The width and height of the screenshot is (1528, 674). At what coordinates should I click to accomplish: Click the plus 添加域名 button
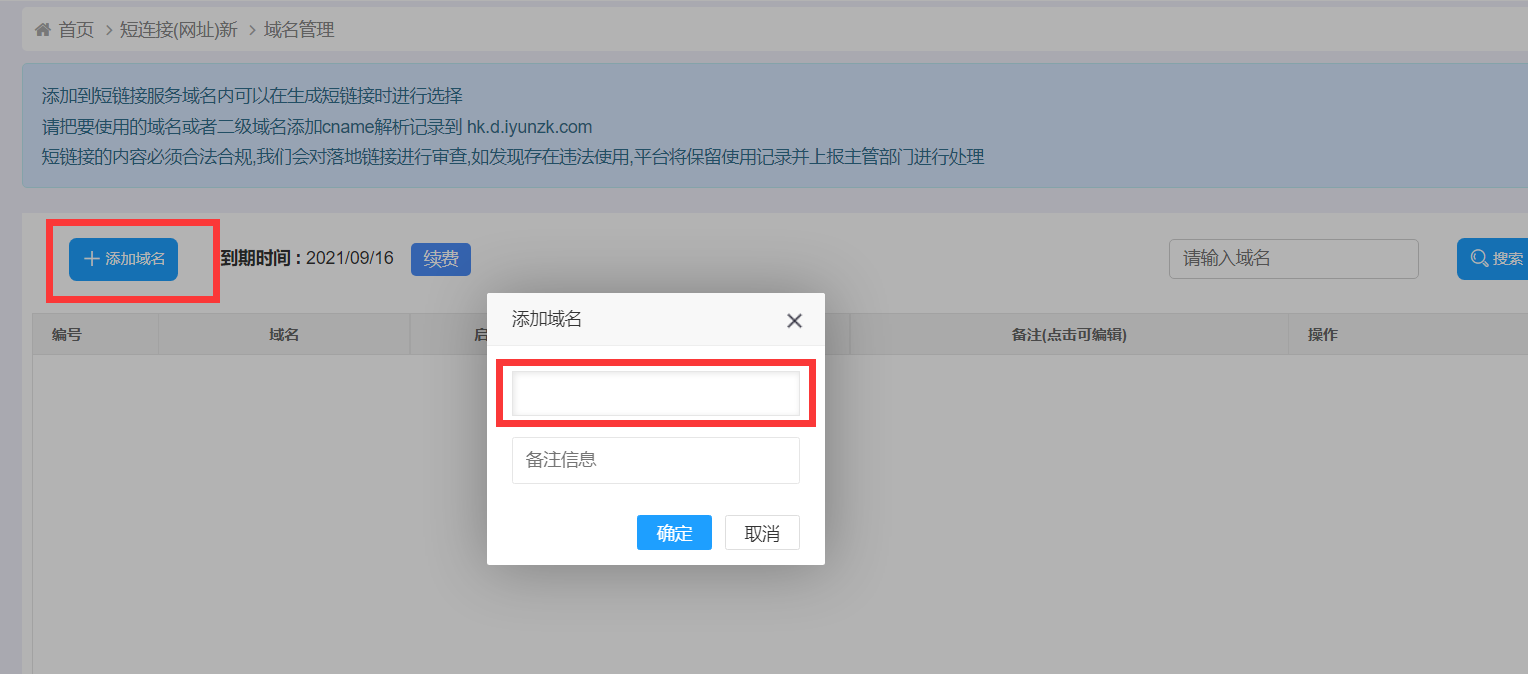[123, 259]
